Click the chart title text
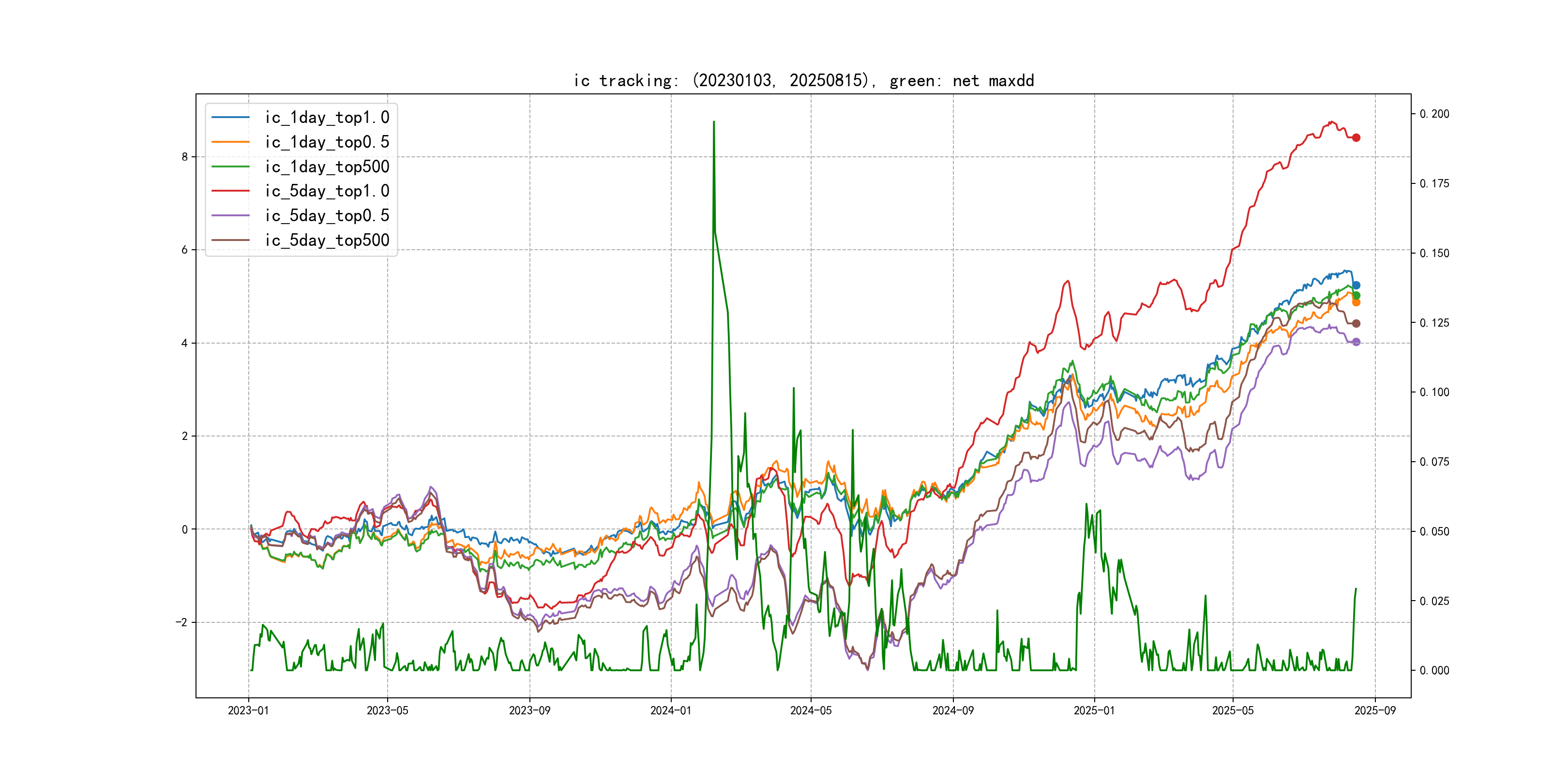 [803, 80]
